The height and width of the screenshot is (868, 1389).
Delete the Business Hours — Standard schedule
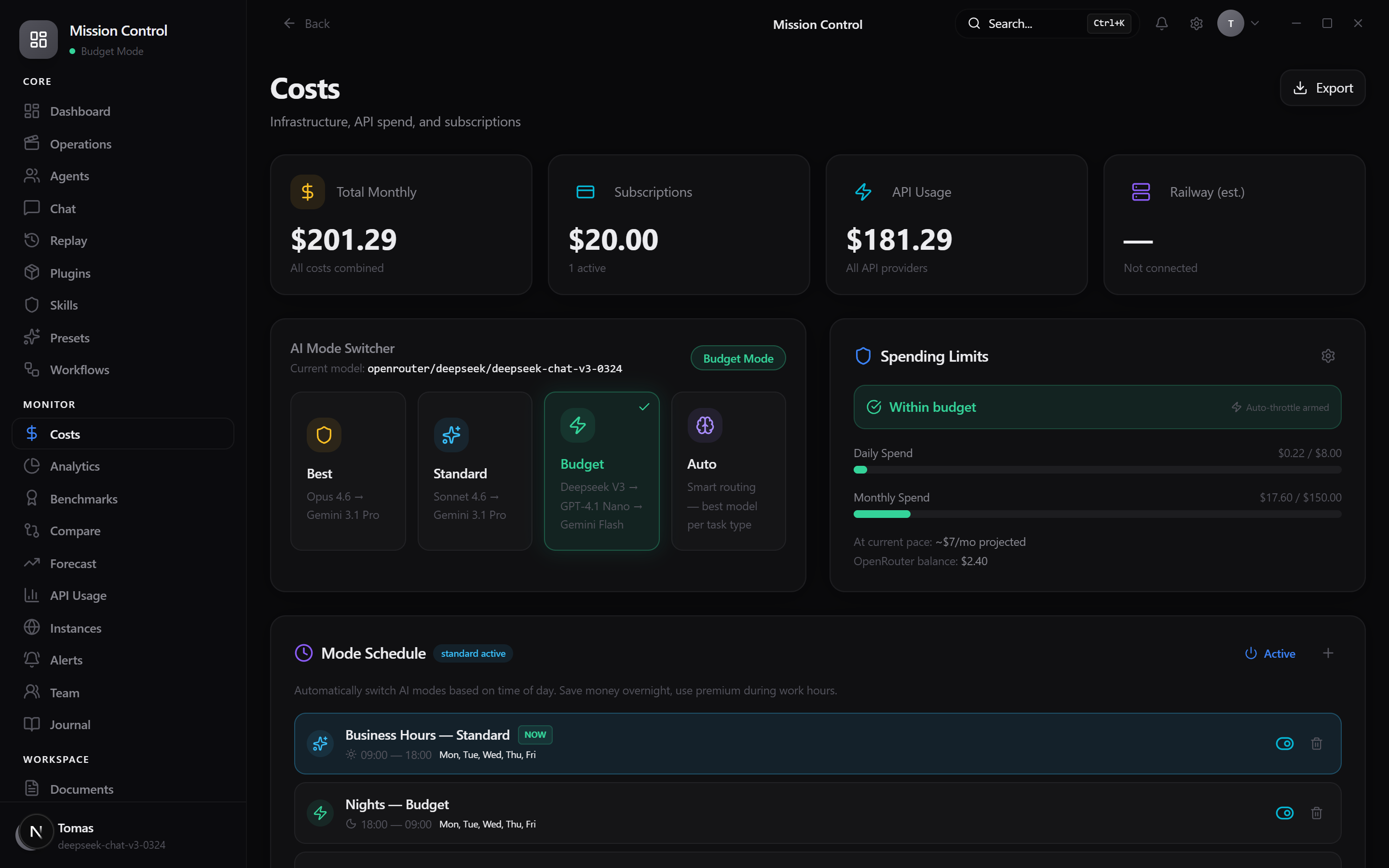pyautogui.click(x=1317, y=744)
